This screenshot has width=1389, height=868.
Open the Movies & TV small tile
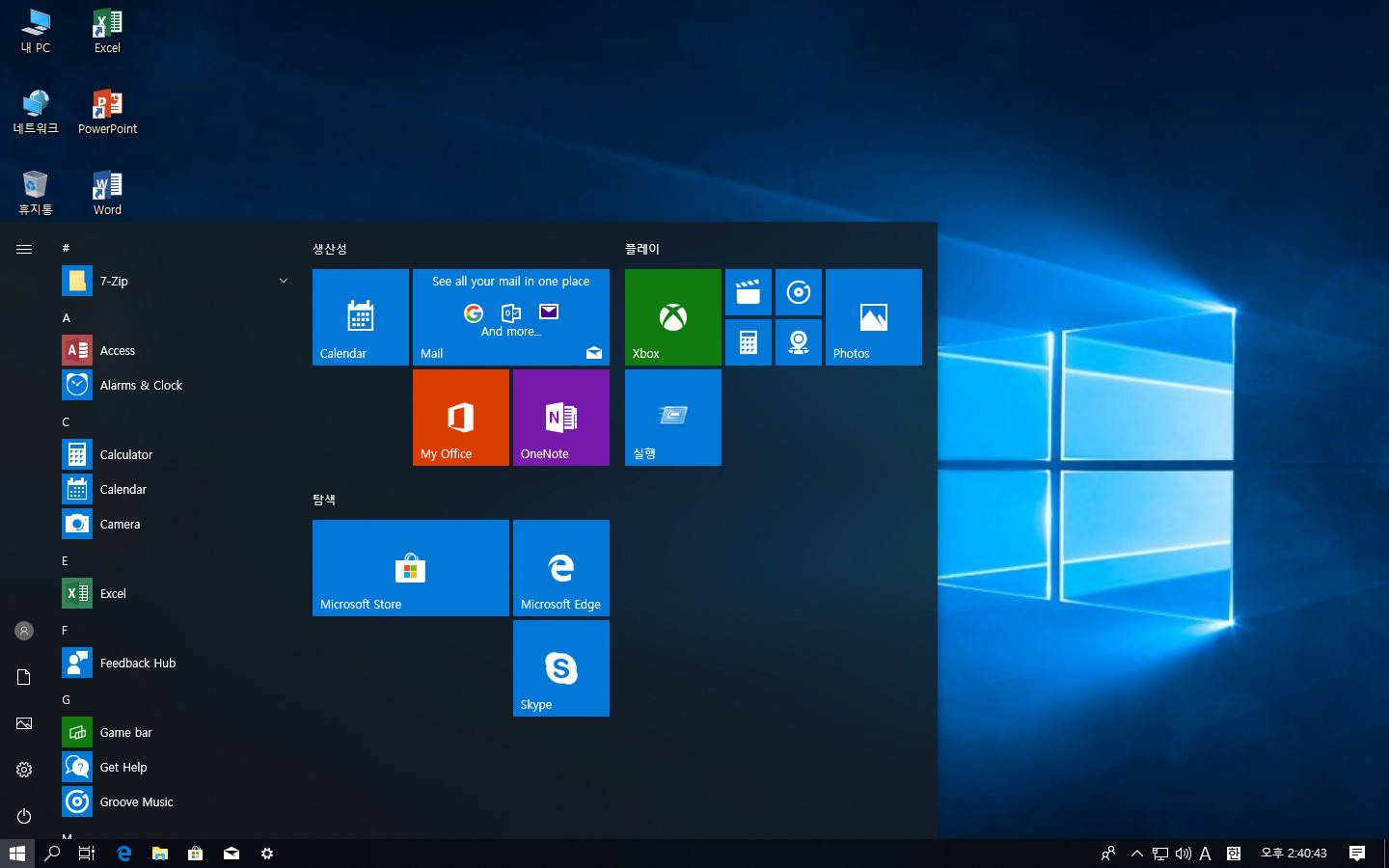coord(749,292)
